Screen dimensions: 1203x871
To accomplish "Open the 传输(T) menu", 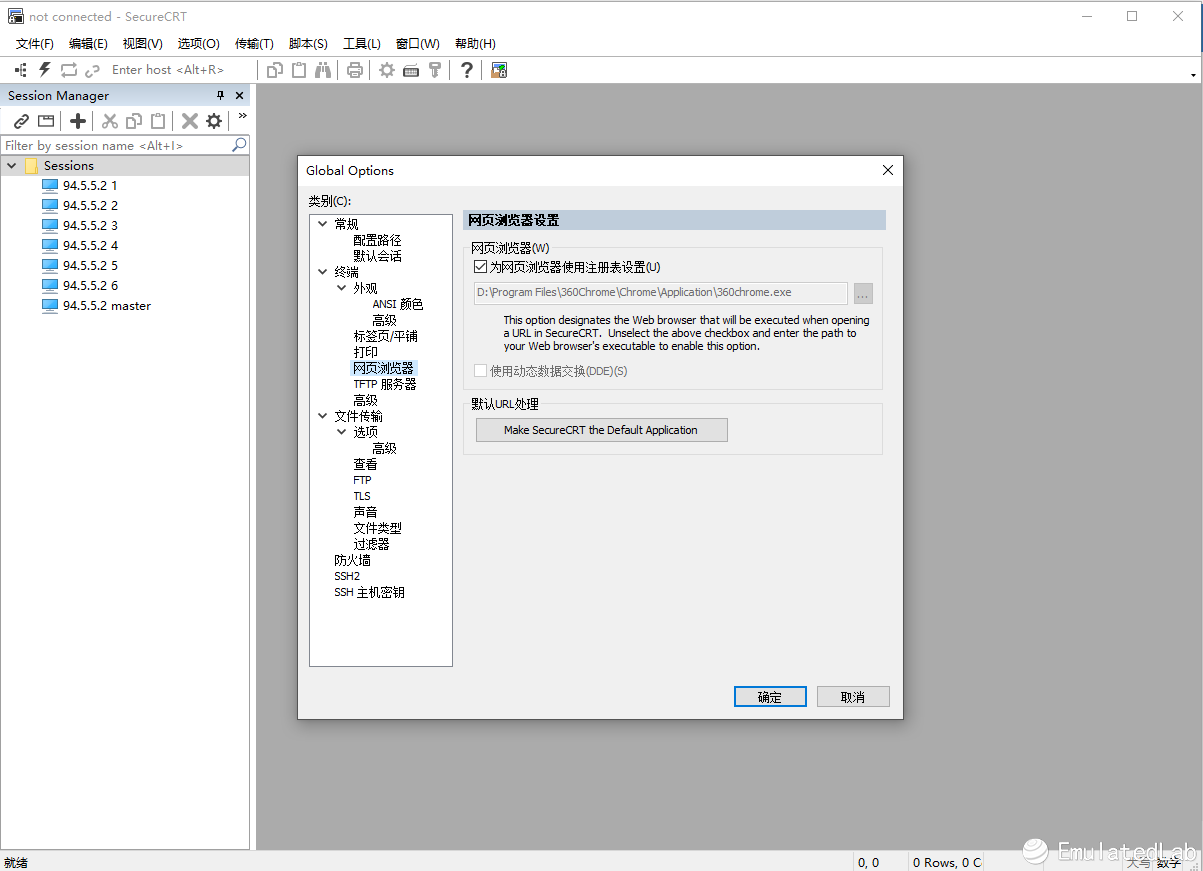I will [x=254, y=43].
